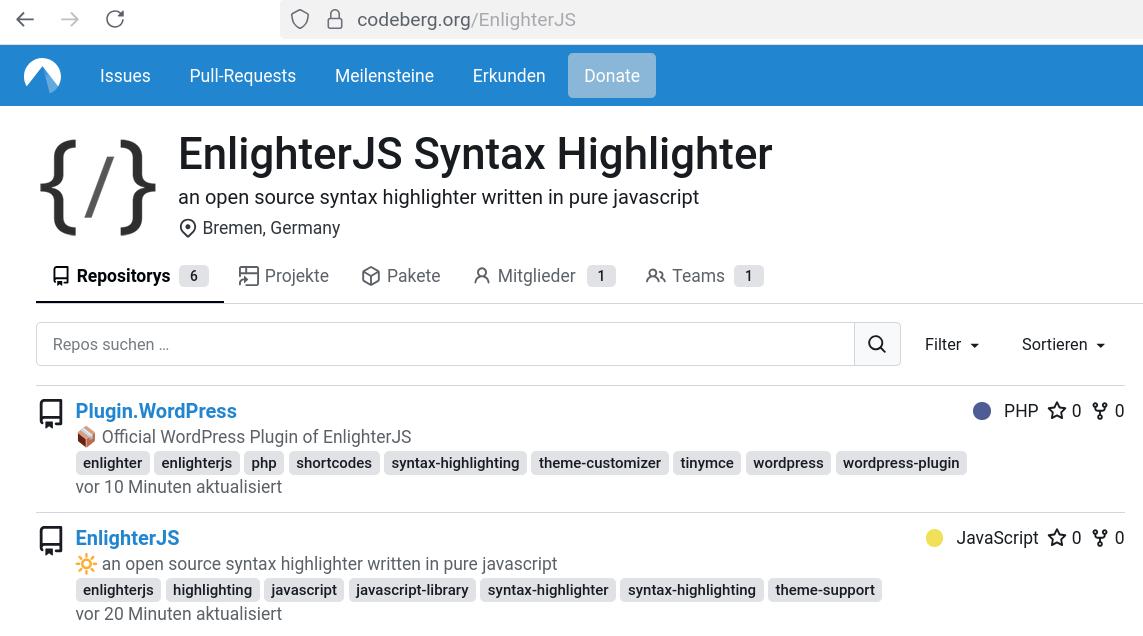Open tracking protection shield icon
Image resolution: width=1143 pixels, height=636 pixels.
point(300,19)
